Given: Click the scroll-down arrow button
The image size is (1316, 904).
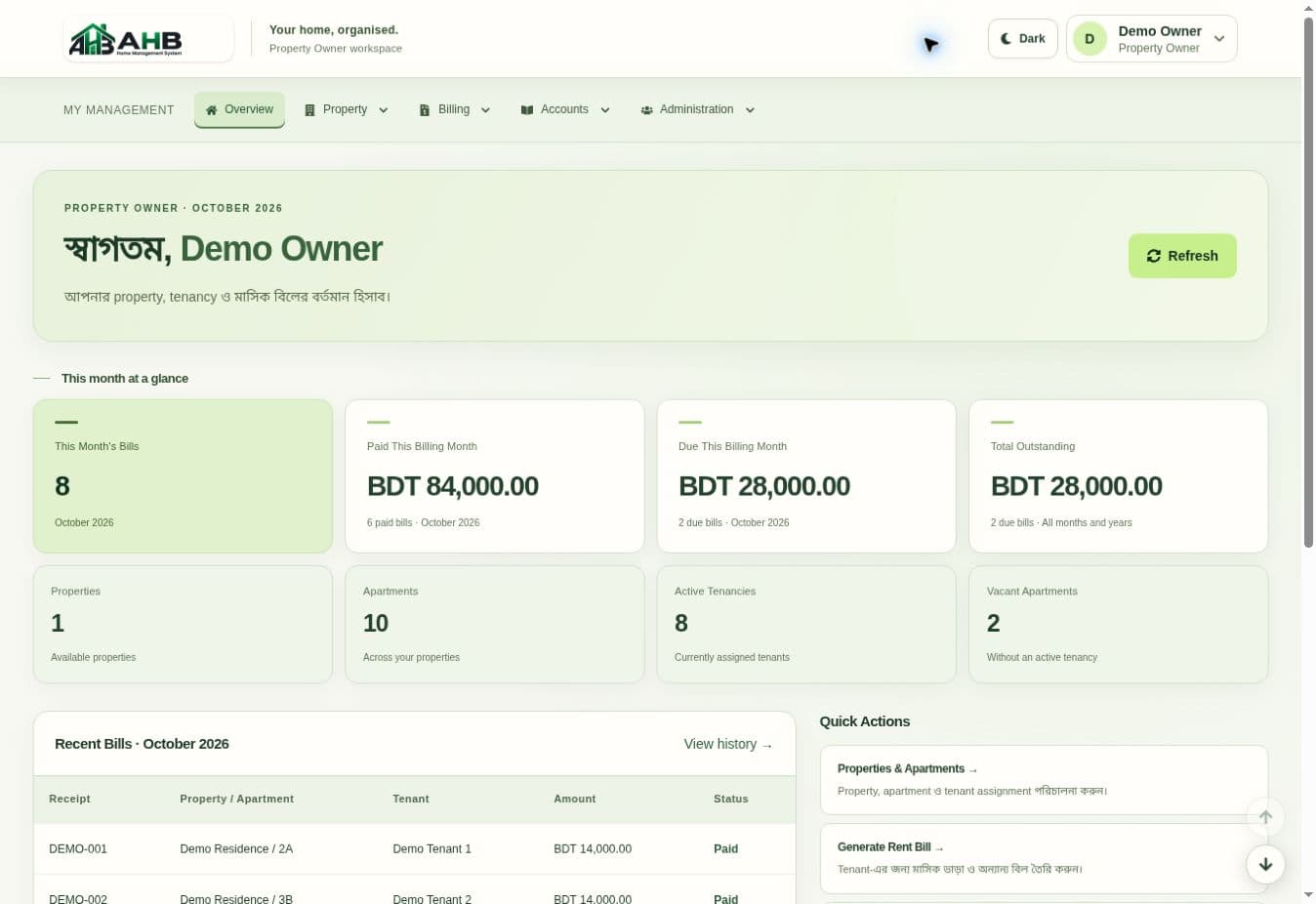Looking at the screenshot, I should [x=1265, y=864].
